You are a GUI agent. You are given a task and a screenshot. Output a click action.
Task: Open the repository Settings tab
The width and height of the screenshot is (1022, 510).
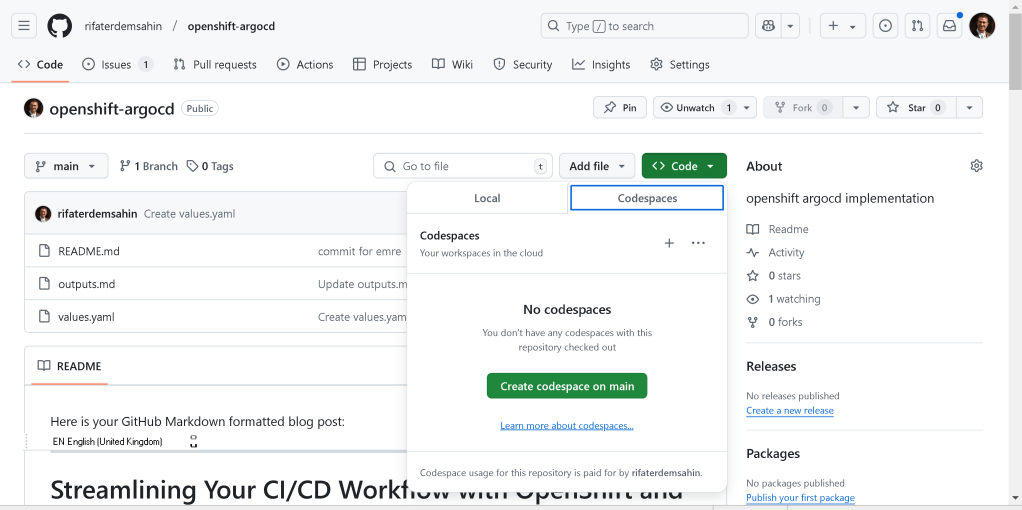tap(680, 65)
